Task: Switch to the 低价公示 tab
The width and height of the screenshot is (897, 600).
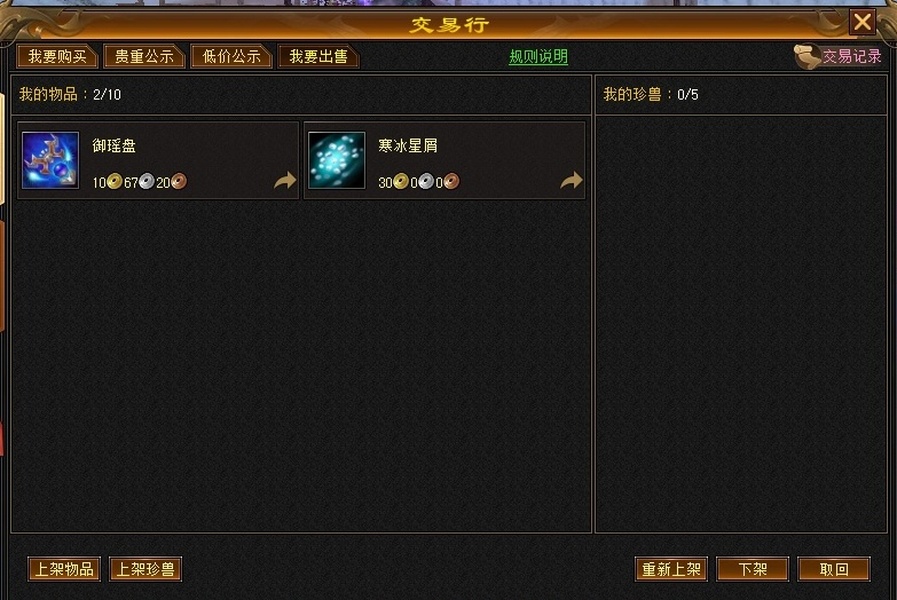Action: tap(231, 56)
